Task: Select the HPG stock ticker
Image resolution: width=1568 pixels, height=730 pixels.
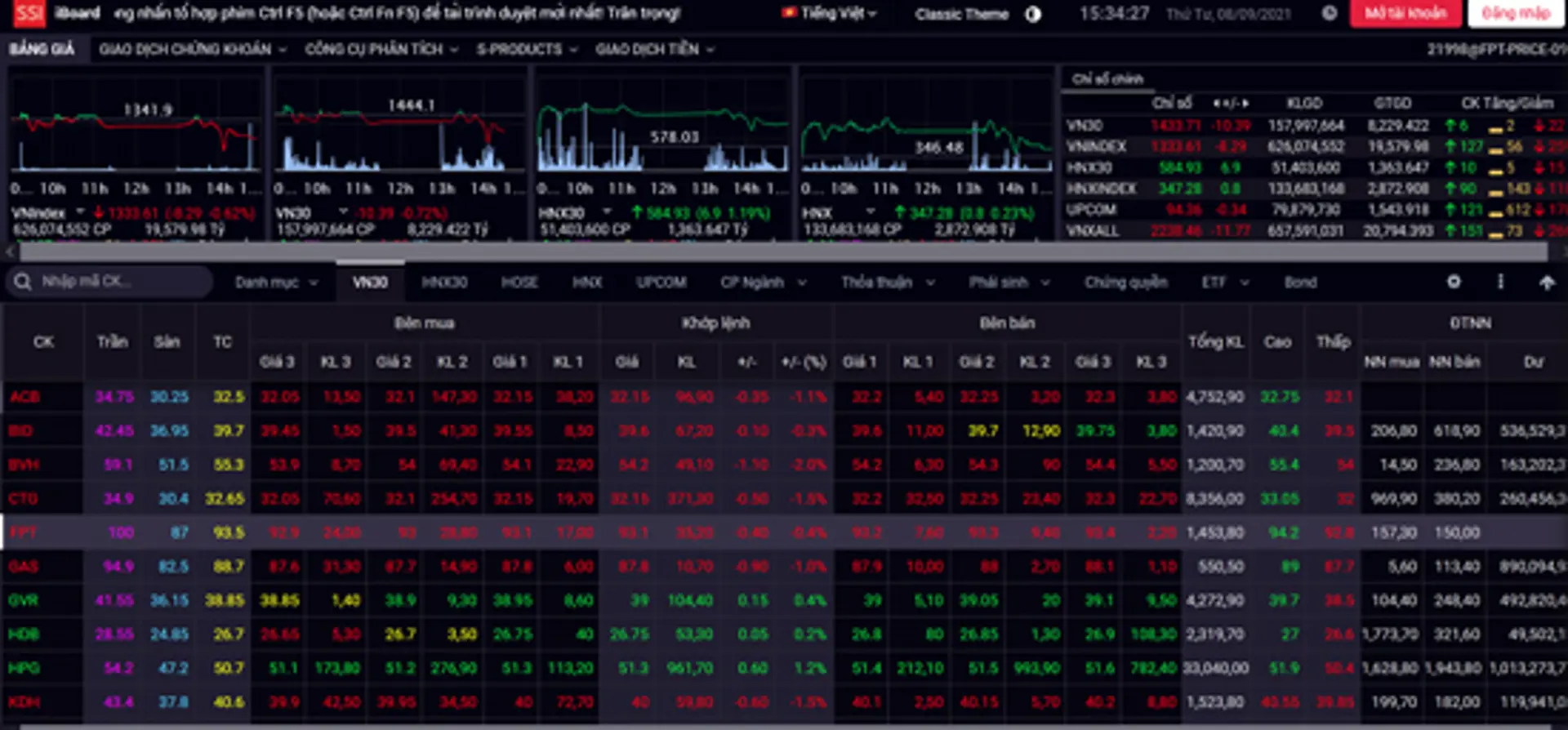Action: click(x=24, y=668)
